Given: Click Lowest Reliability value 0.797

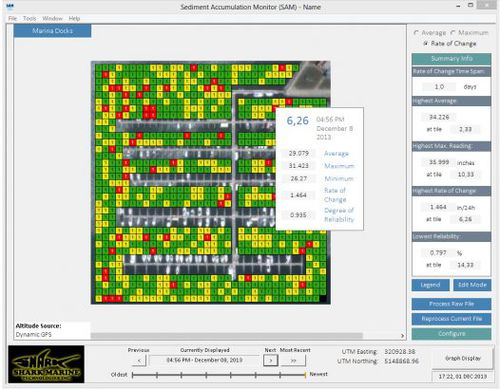Looking at the screenshot, I should (438, 253).
